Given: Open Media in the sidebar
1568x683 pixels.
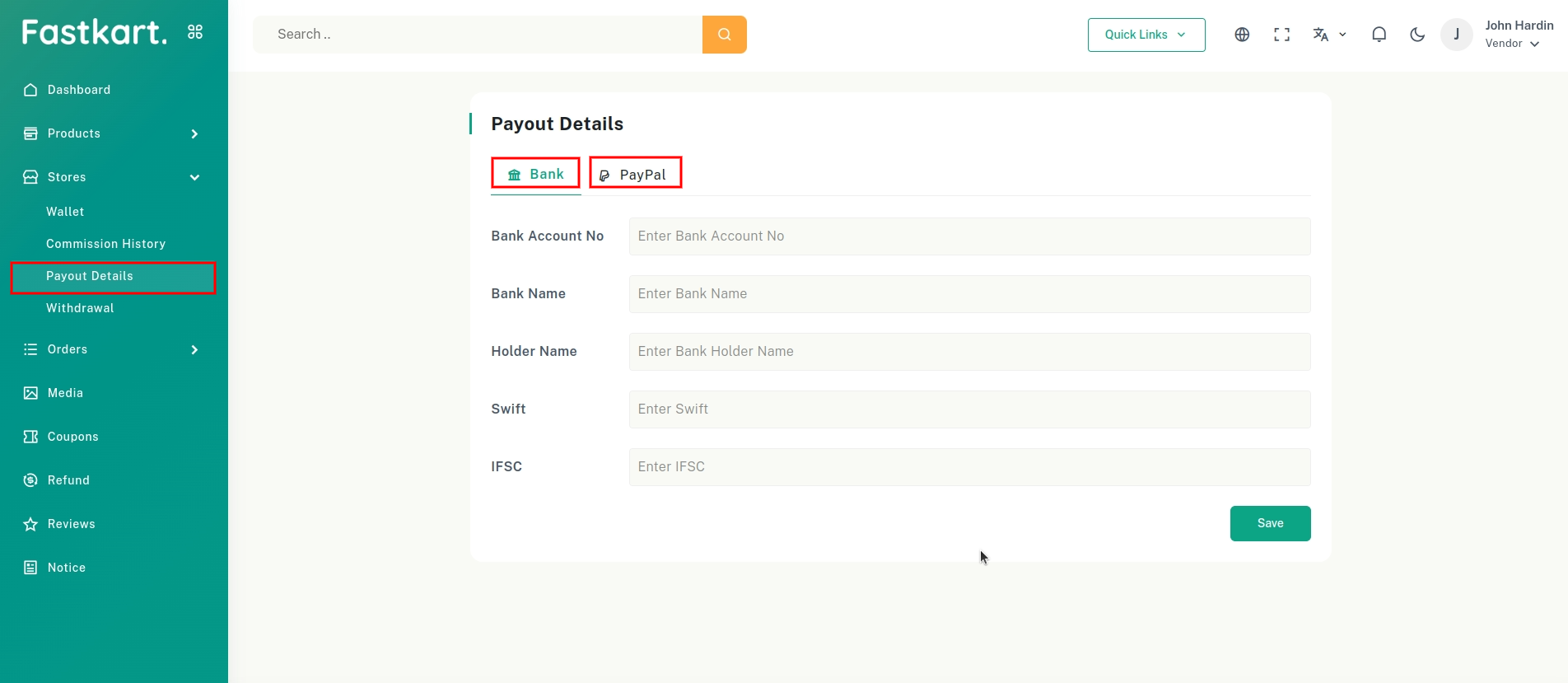Looking at the screenshot, I should 65,393.
